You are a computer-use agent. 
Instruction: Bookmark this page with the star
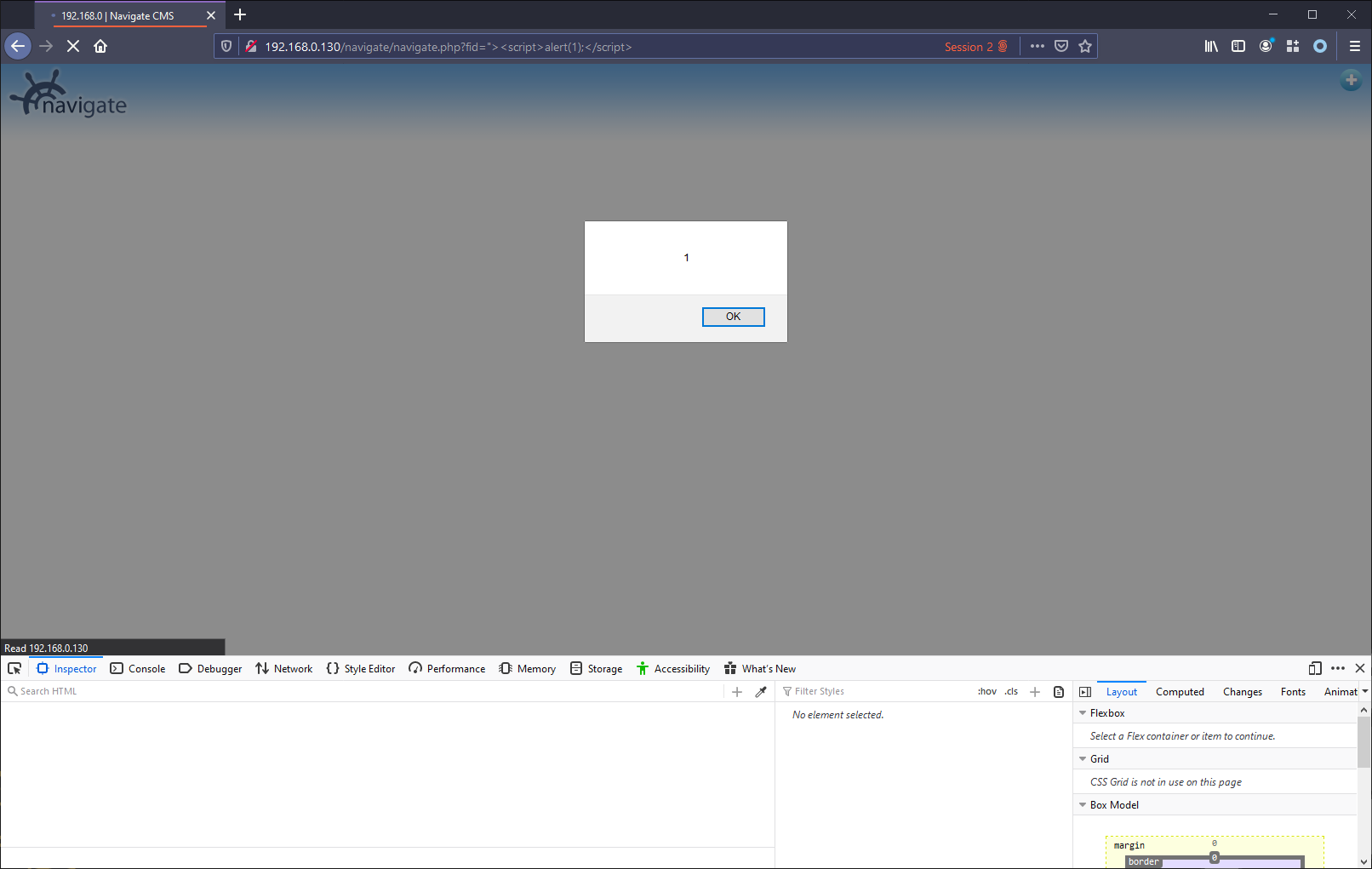[x=1085, y=47]
